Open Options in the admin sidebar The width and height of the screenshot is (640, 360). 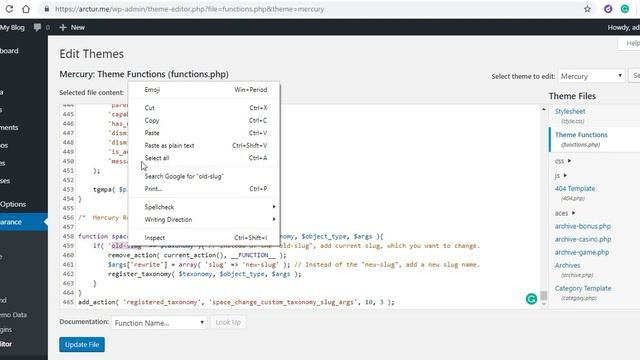click(x=13, y=204)
